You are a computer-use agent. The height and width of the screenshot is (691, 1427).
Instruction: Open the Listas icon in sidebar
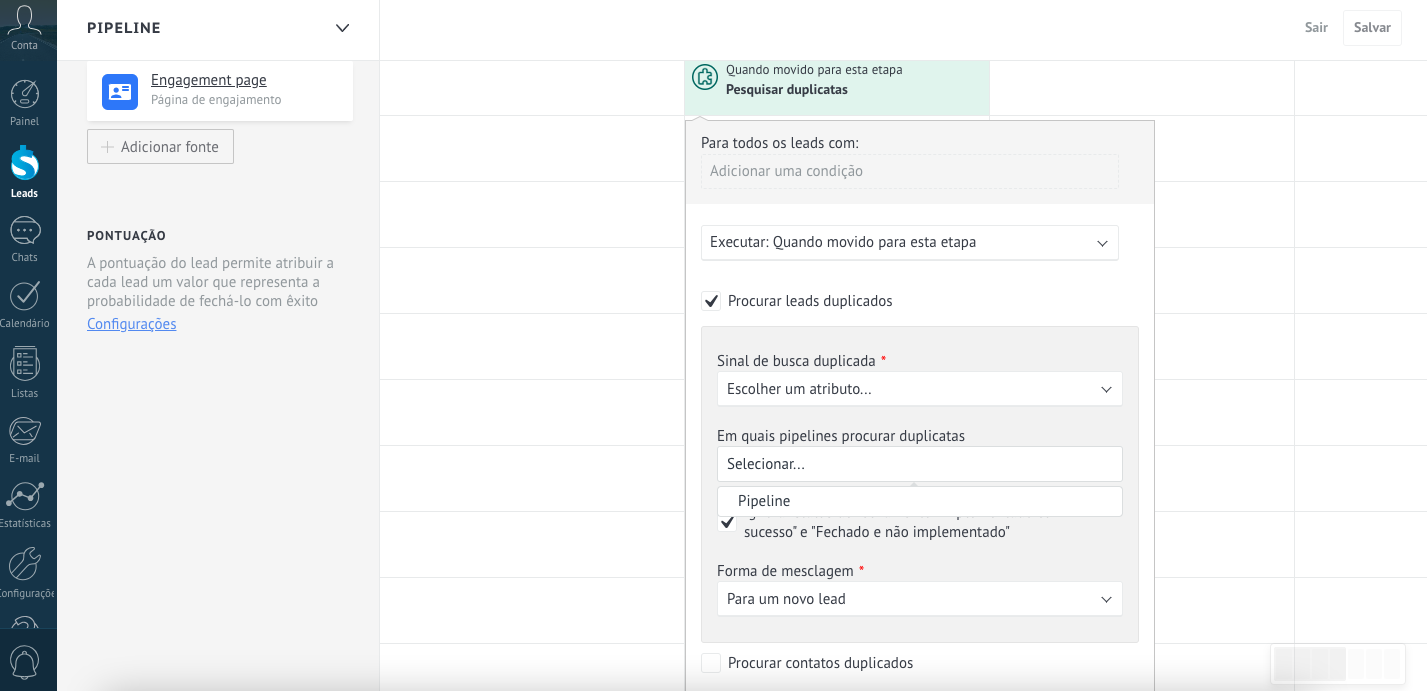coord(24,364)
